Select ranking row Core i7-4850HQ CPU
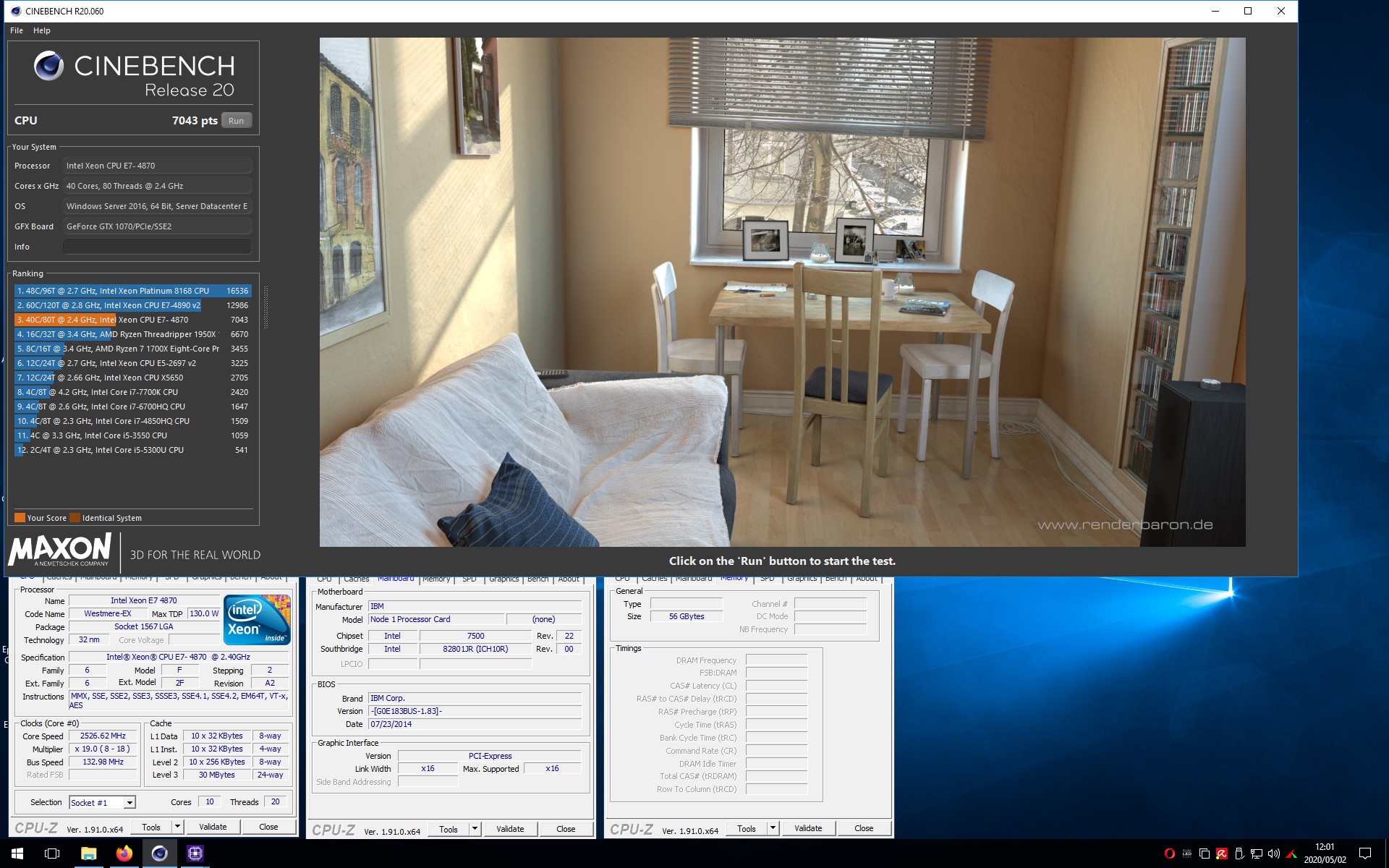 (132, 421)
